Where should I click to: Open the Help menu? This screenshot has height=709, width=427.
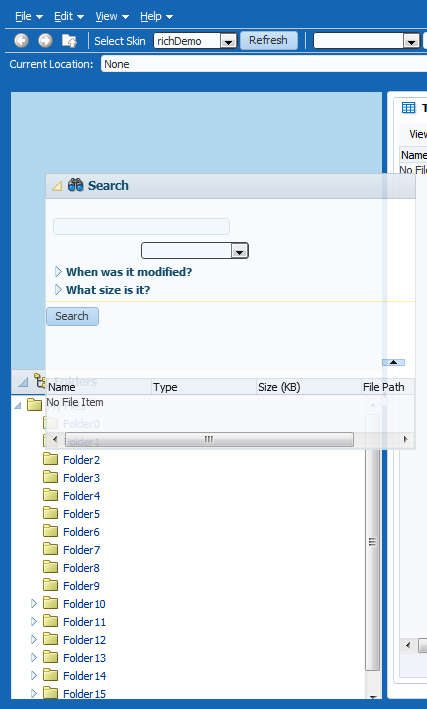tap(156, 16)
